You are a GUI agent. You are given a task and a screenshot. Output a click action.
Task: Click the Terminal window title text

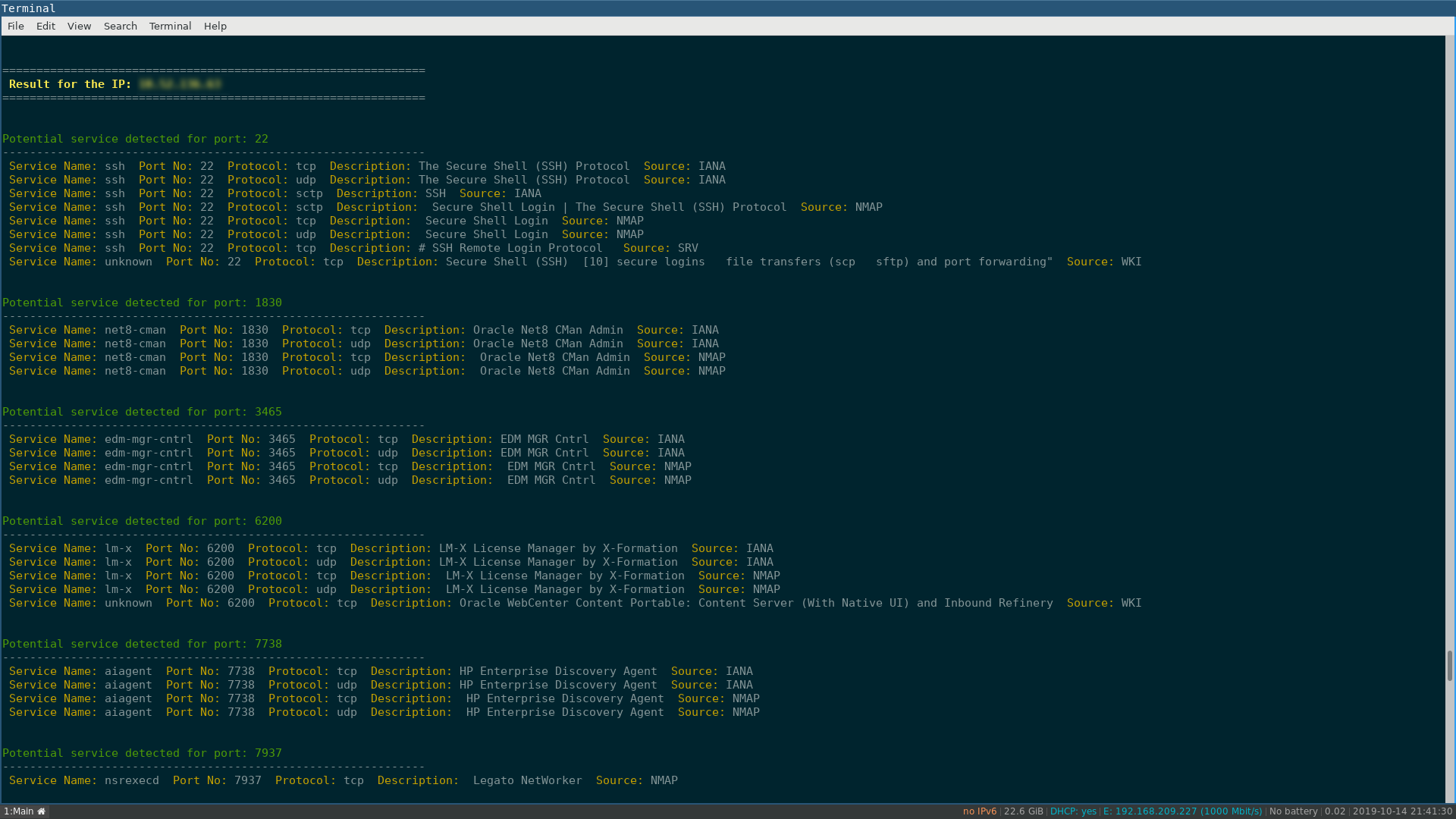28,8
